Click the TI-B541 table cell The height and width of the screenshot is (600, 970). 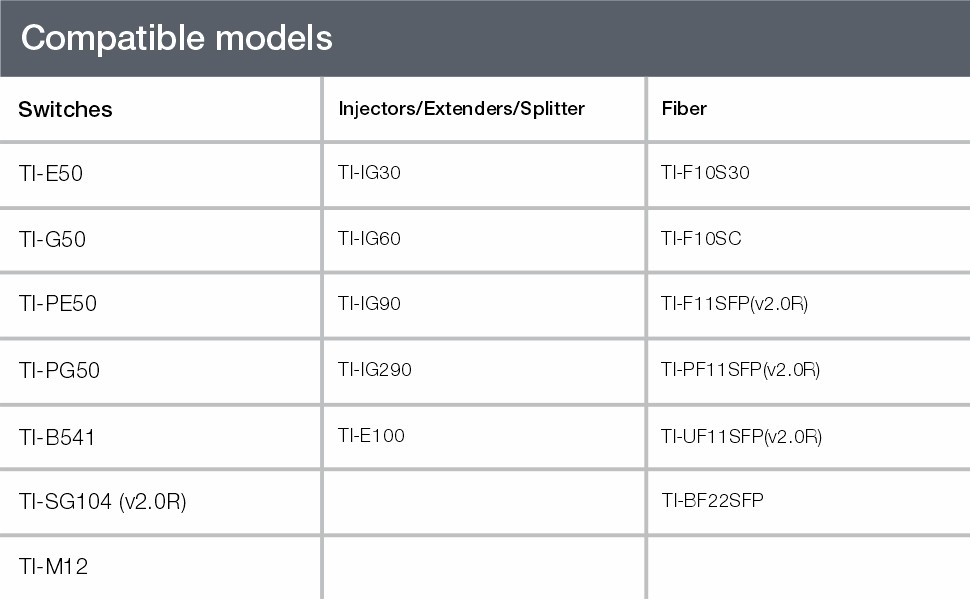coord(57,436)
